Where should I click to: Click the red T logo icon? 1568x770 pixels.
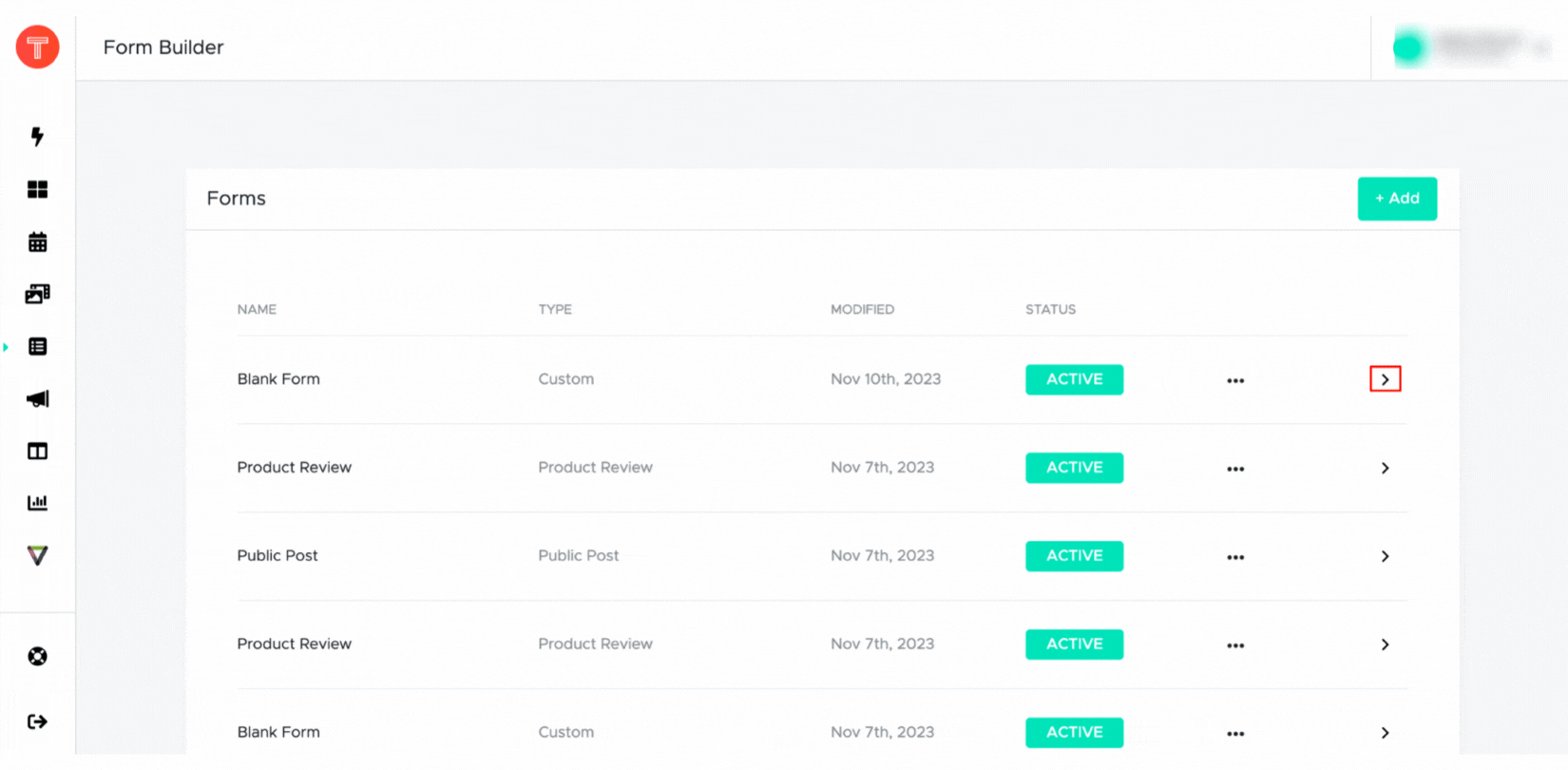tap(37, 47)
